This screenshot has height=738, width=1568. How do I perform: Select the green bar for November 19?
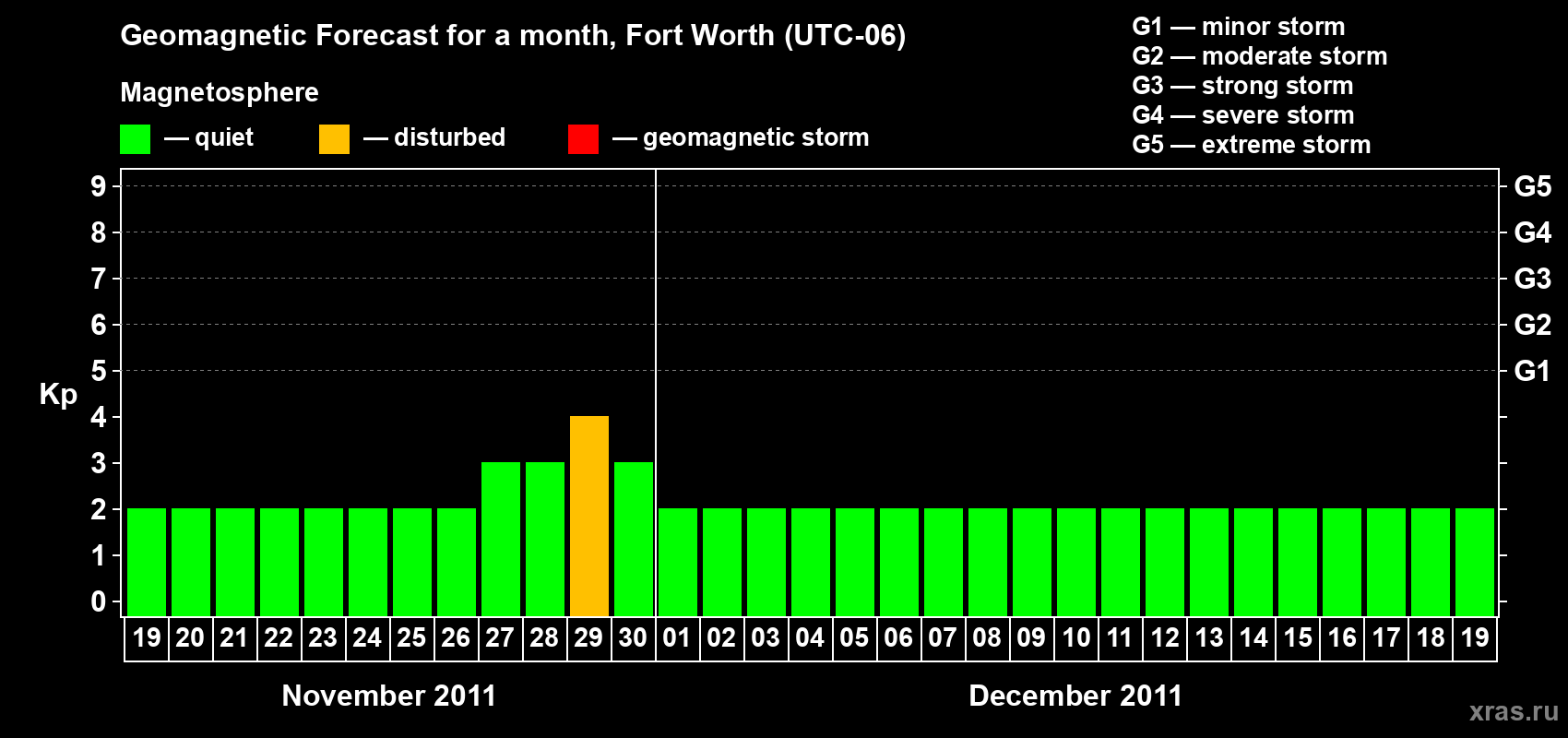click(x=147, y=562)
